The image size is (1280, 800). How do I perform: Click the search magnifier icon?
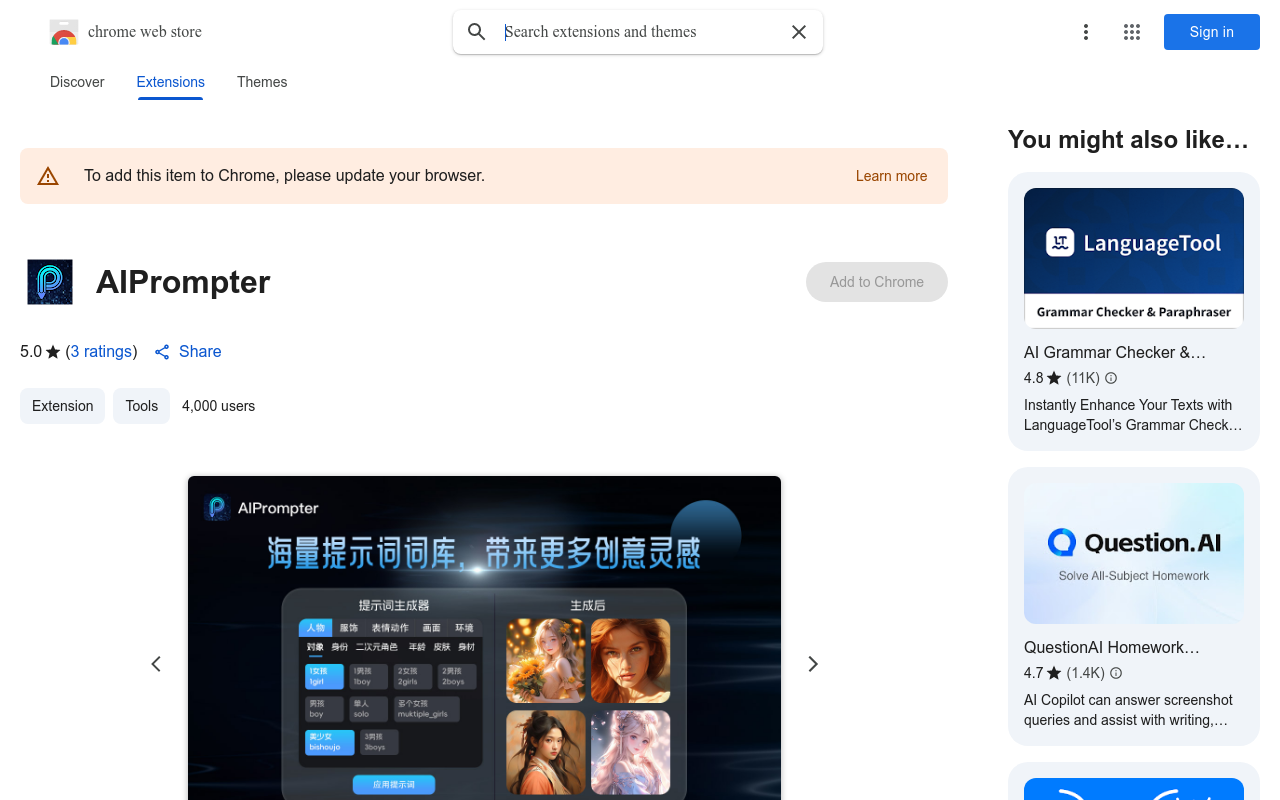pyautogui.click(x=477, y=32)
